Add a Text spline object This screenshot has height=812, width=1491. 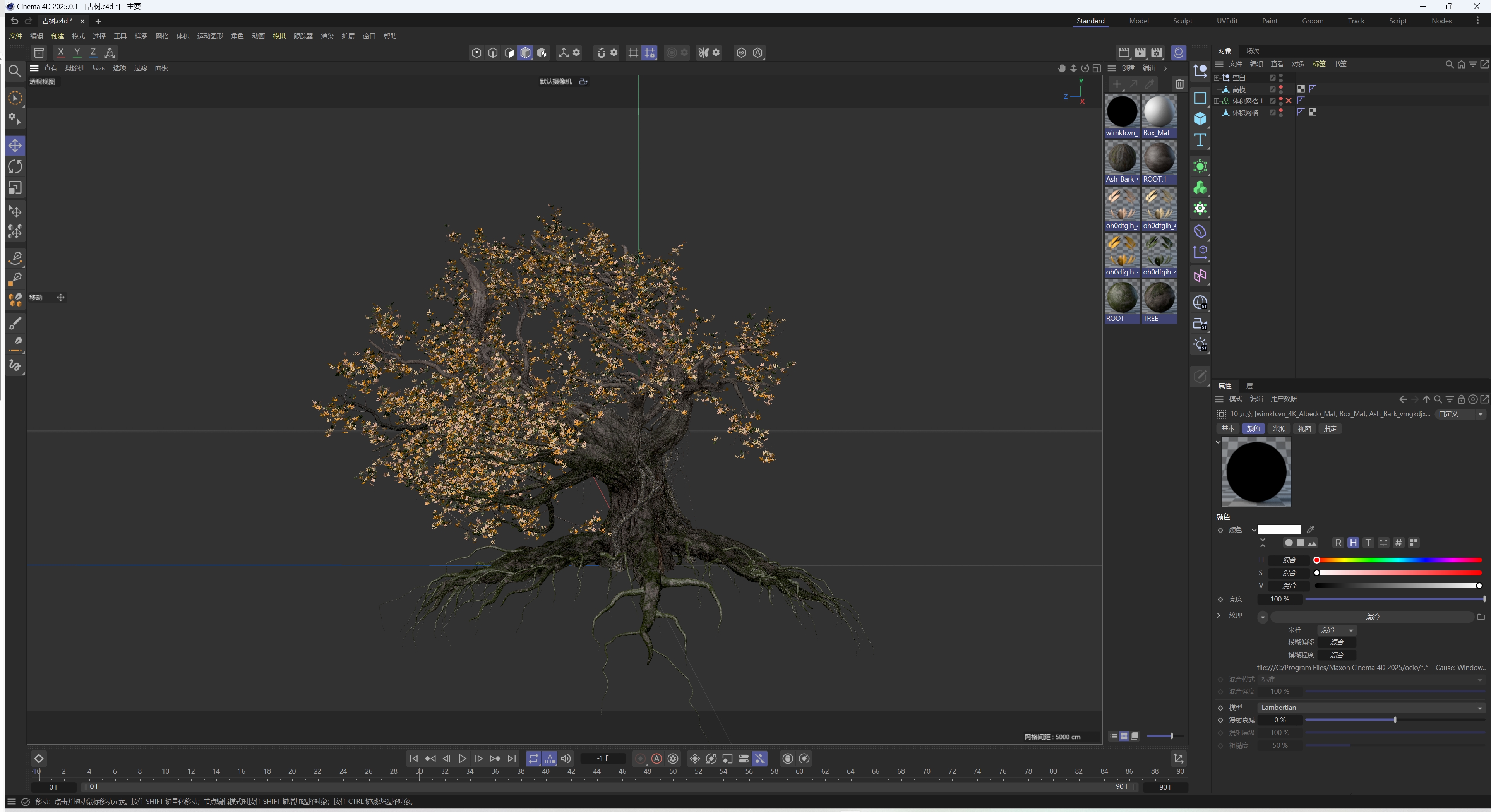pos(1200,140)
